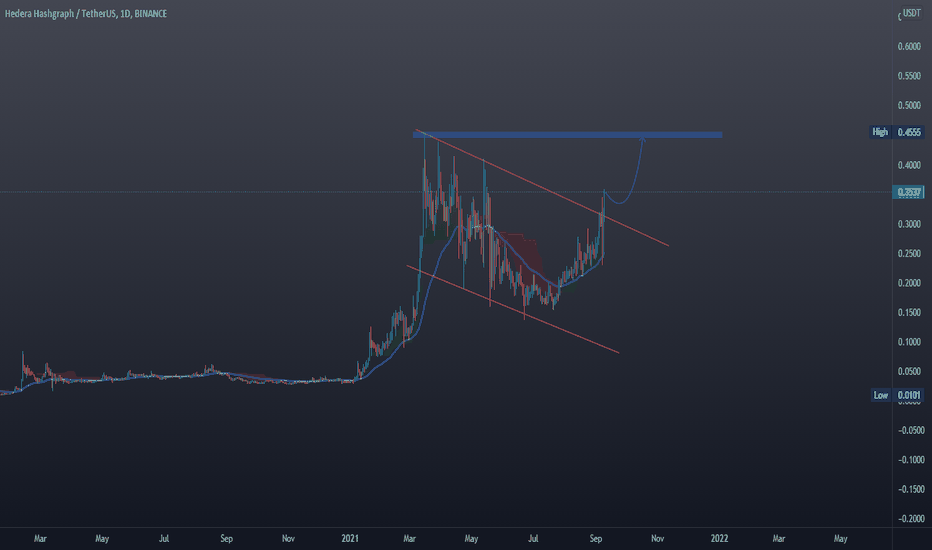This screenshot has width=932, height=550.
Task: Click the 0.0500 price axis label
Action: tap(909, 371)
